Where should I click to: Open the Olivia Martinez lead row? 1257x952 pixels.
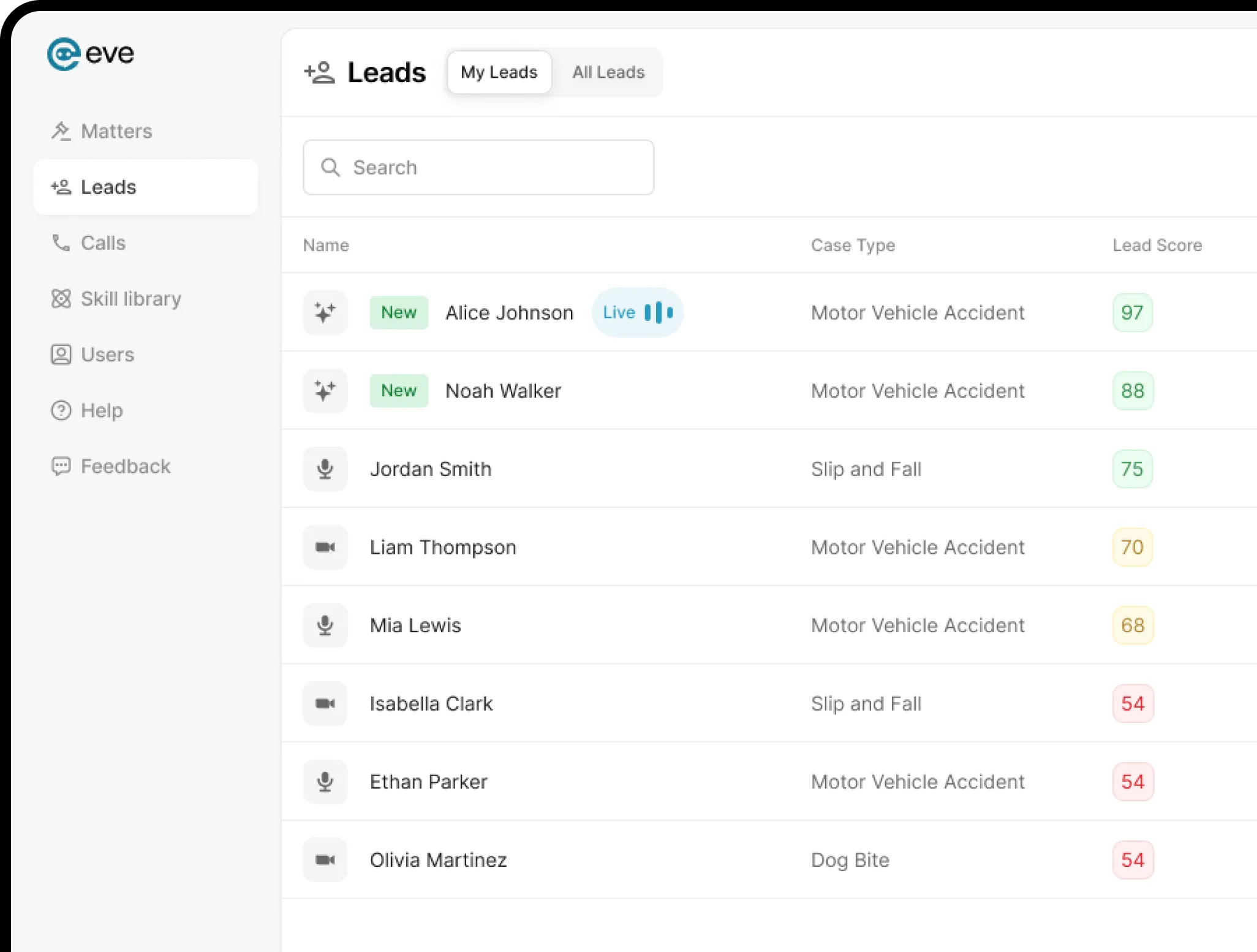(x=438, y=860)
